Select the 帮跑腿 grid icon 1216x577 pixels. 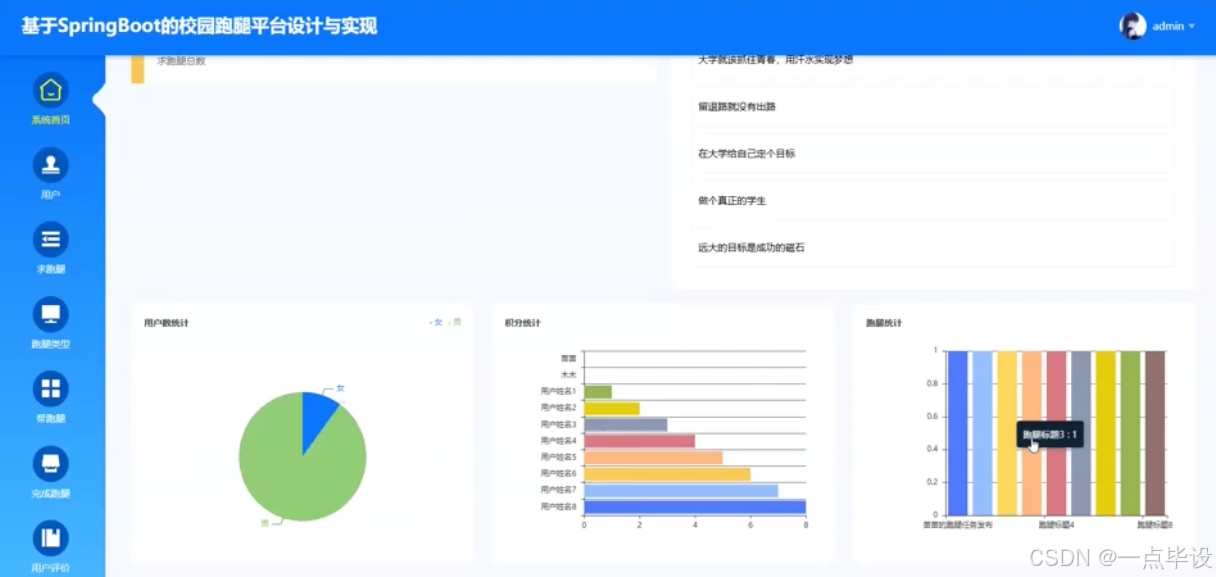pyautogui.click(x=50, y=388)
